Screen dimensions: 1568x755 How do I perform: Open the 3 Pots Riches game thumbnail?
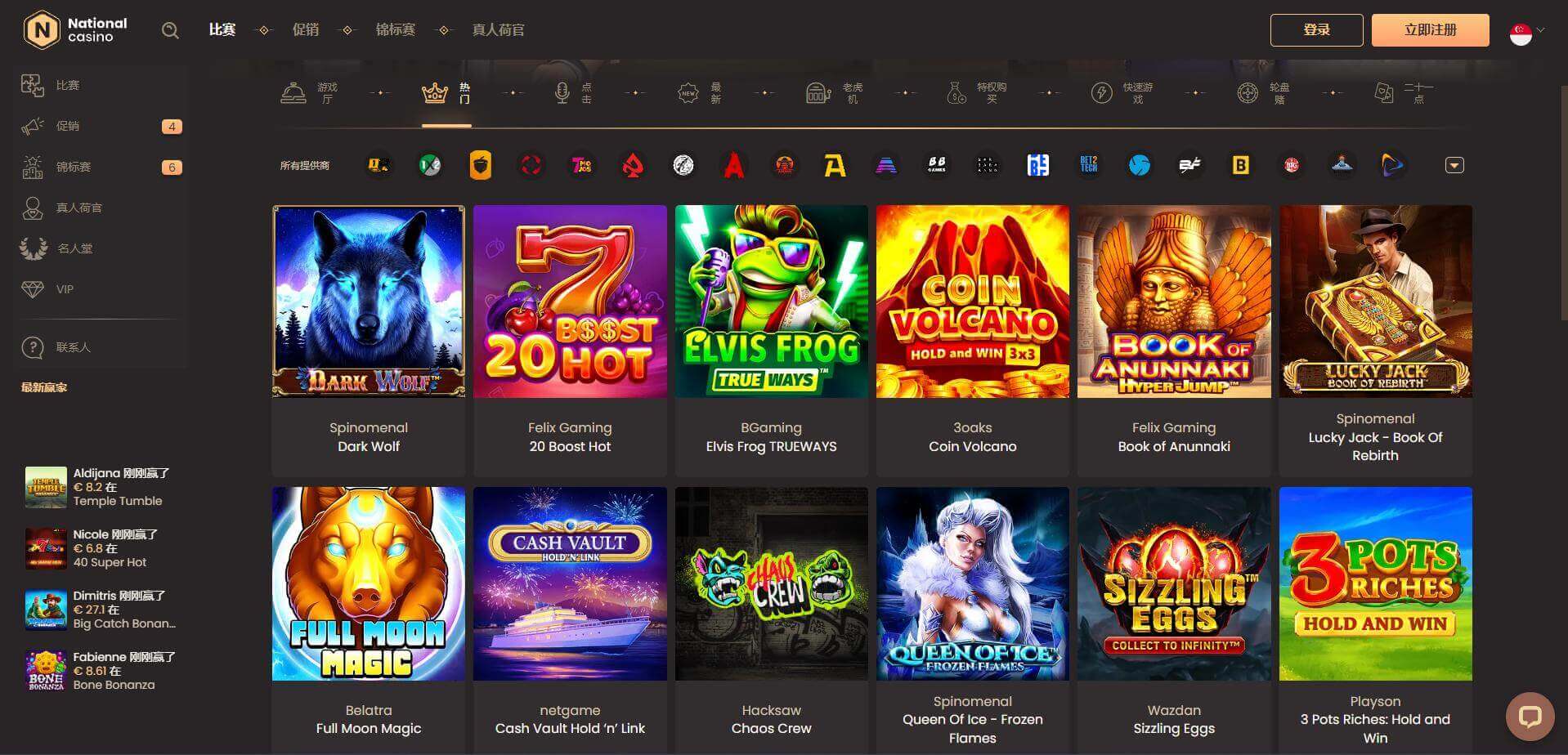pos(1376,584)
